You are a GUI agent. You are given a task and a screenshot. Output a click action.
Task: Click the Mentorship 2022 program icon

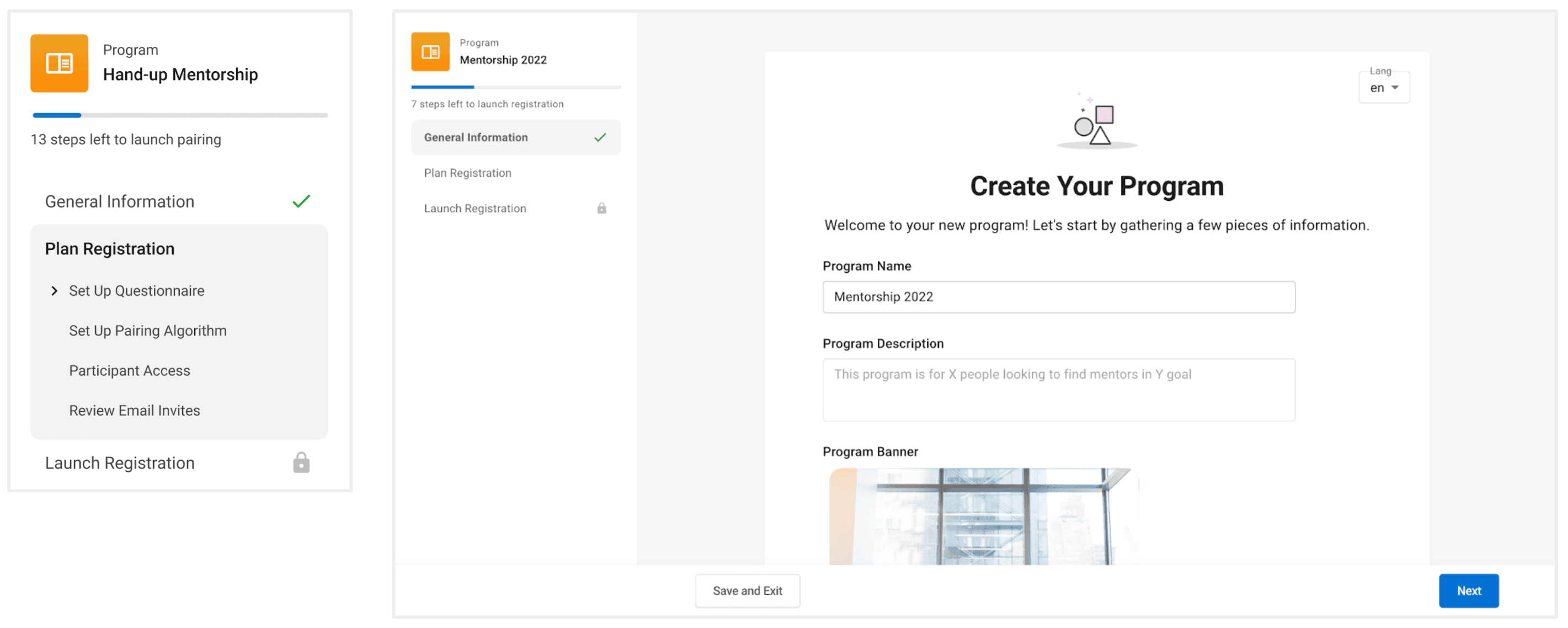[x=430, y=52]
